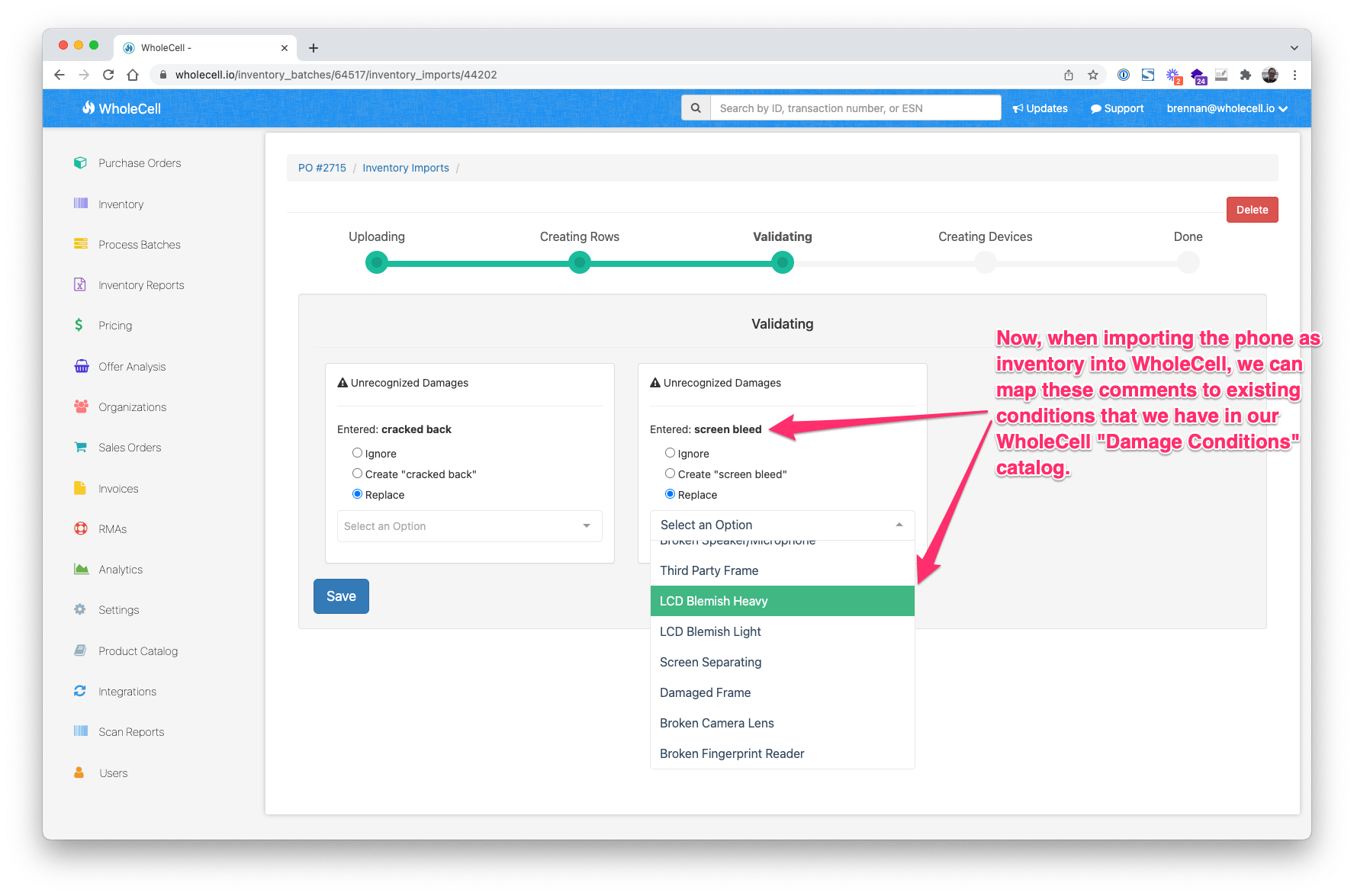Open PO #2715 breadcrumb link
Image resolution: width=1354 pixels, height=896 pixels.
[322, 168]
